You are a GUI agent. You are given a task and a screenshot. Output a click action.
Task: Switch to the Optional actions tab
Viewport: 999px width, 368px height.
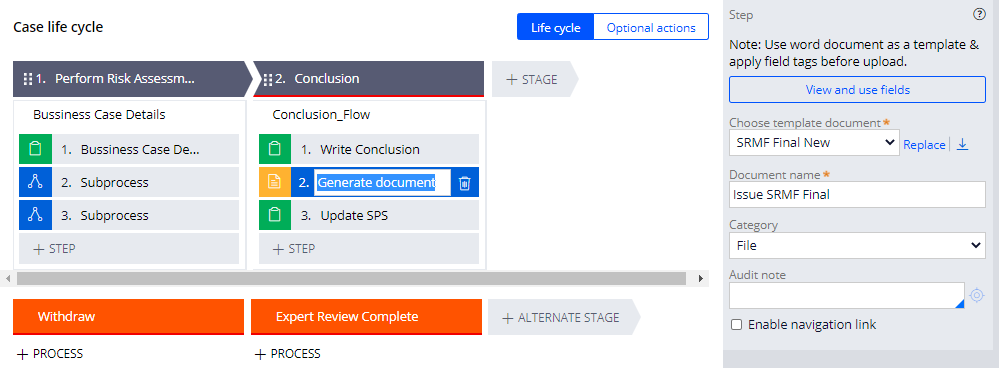[x=651, y=27]
